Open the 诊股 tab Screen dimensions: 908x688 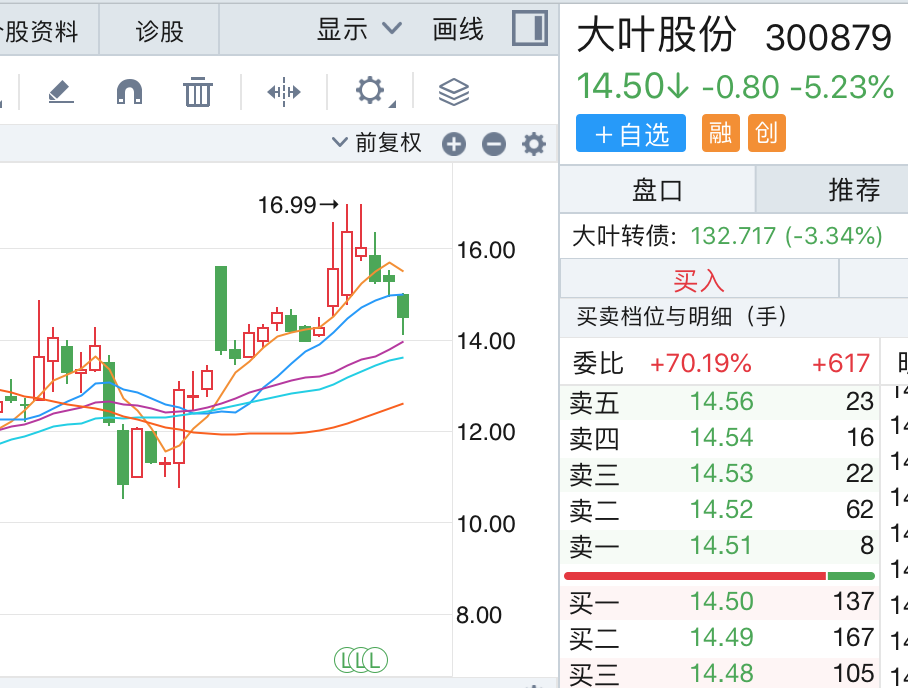(x=160, y=30)
